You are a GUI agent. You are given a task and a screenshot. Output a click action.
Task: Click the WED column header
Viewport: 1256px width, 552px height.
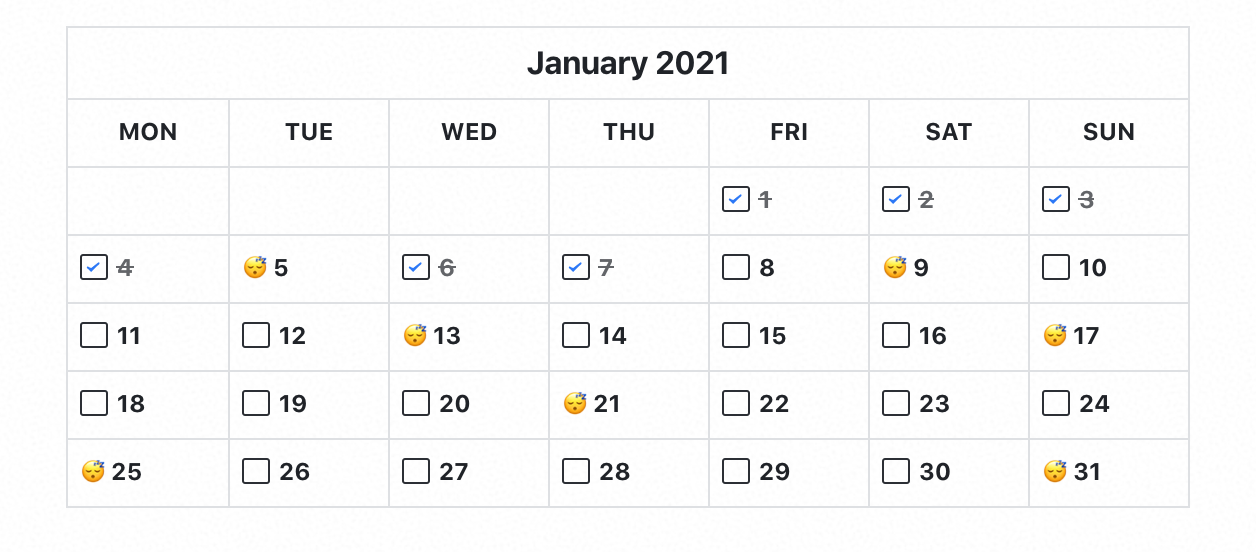pos(469,132)
